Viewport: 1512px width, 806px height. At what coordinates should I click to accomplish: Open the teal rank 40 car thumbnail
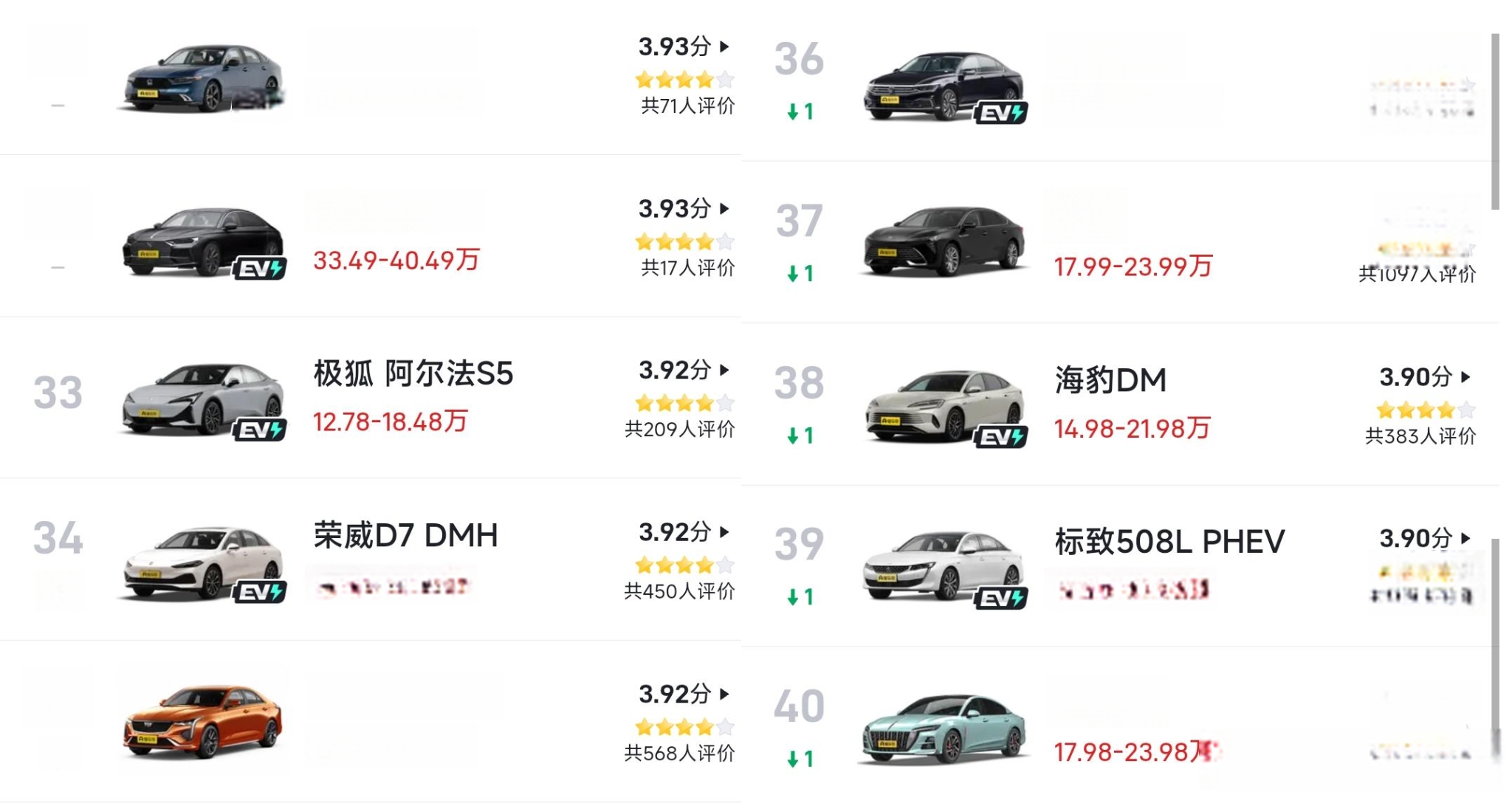(944, 728)
